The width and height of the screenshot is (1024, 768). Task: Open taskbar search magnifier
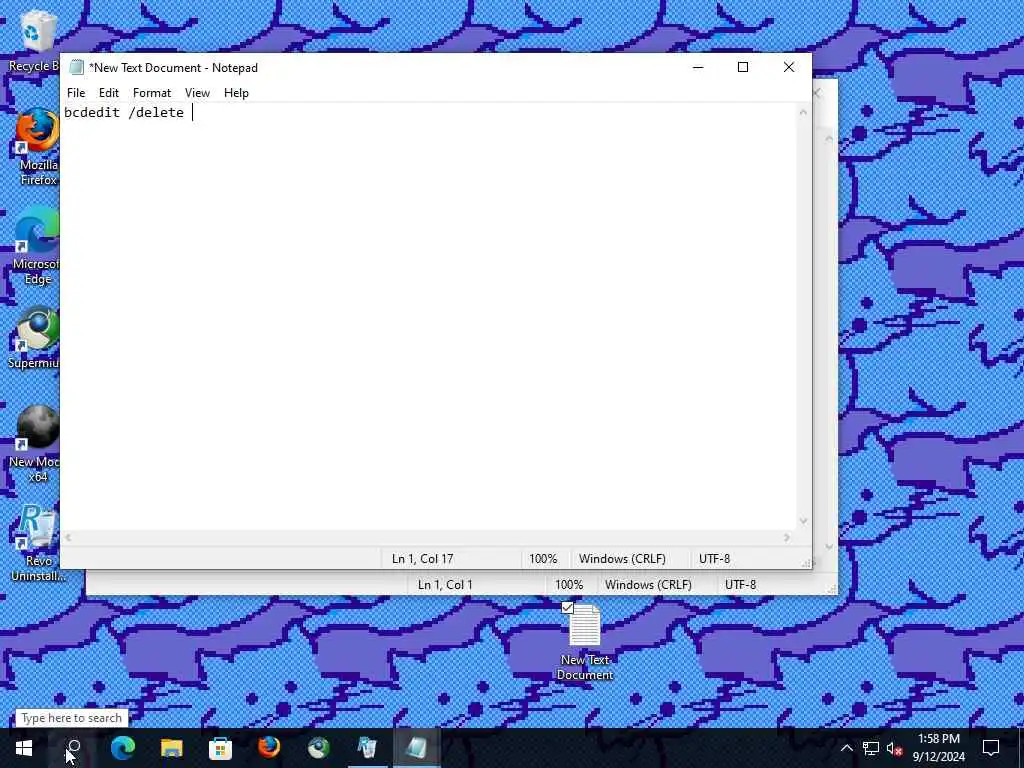73,748
